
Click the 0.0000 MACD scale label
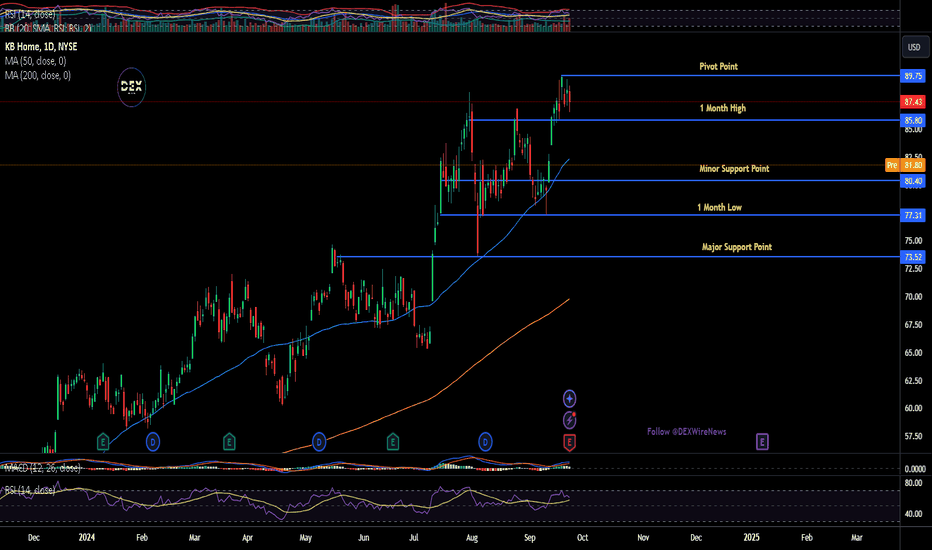914,469
